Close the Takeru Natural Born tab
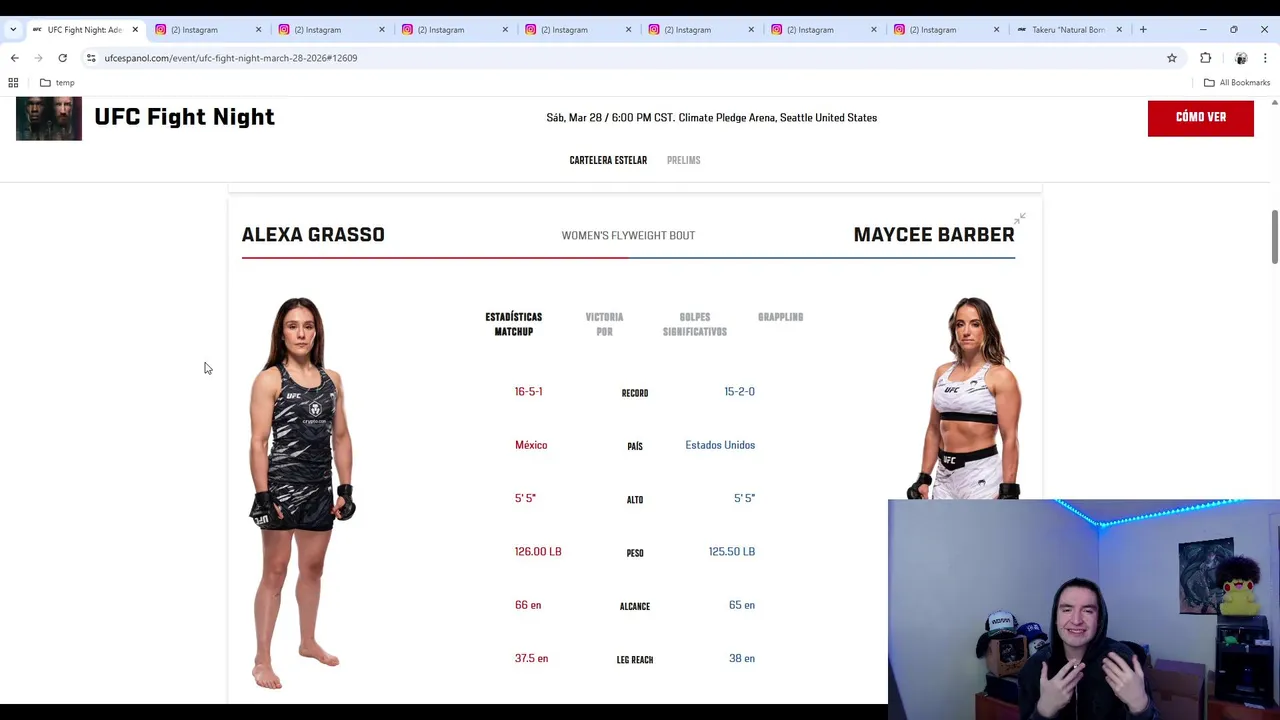This screenshot has height=720, width=1280. point(1119,30)
